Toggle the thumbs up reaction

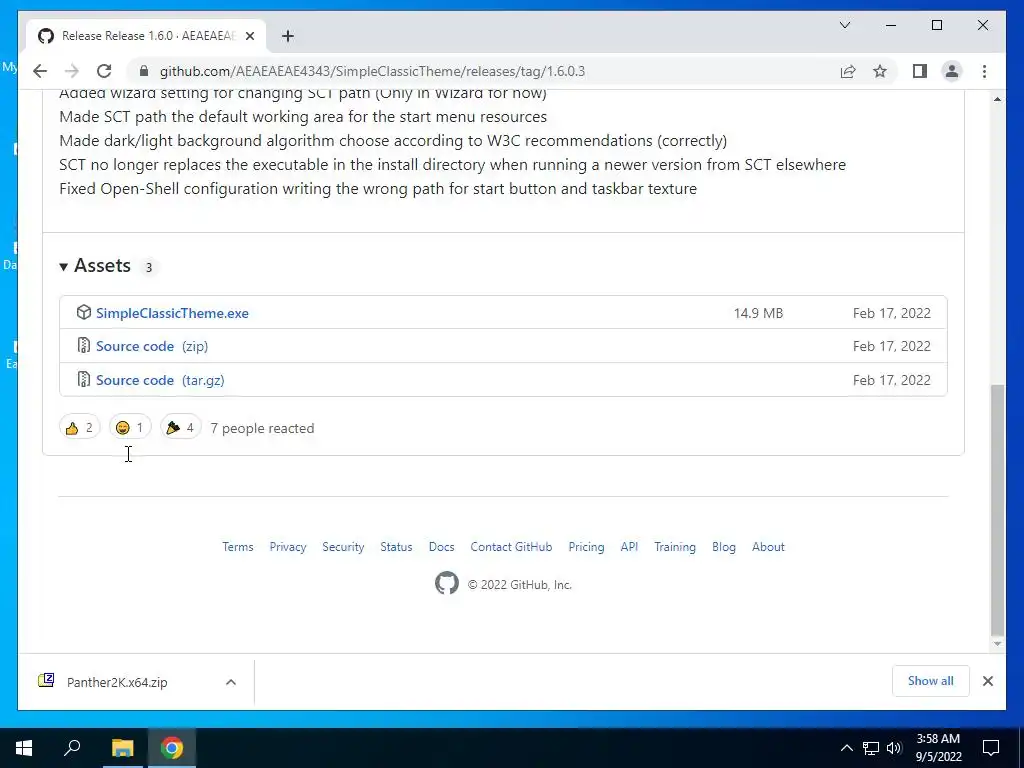(80, 428)
